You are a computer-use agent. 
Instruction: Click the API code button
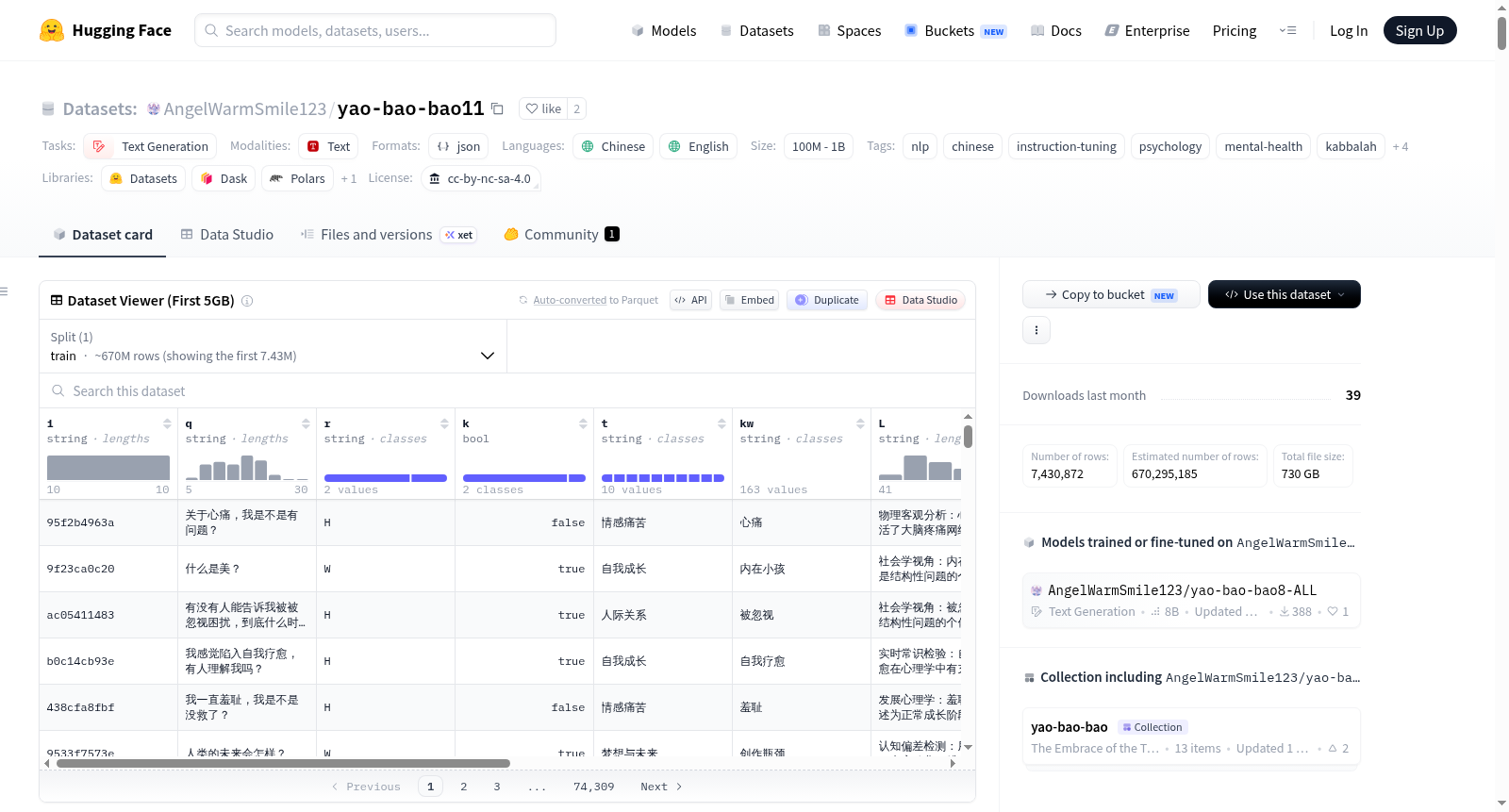click(690, 300)
